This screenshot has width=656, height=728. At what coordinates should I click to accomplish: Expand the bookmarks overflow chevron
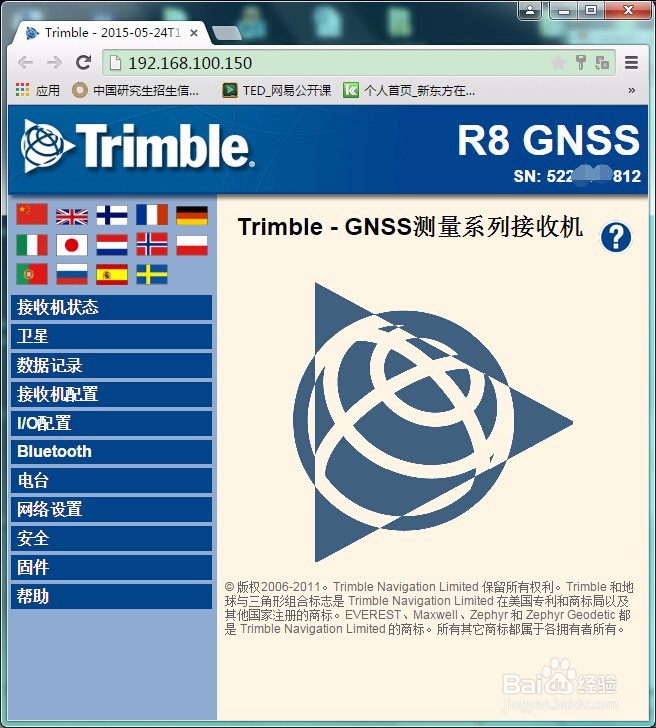[631, 90]
